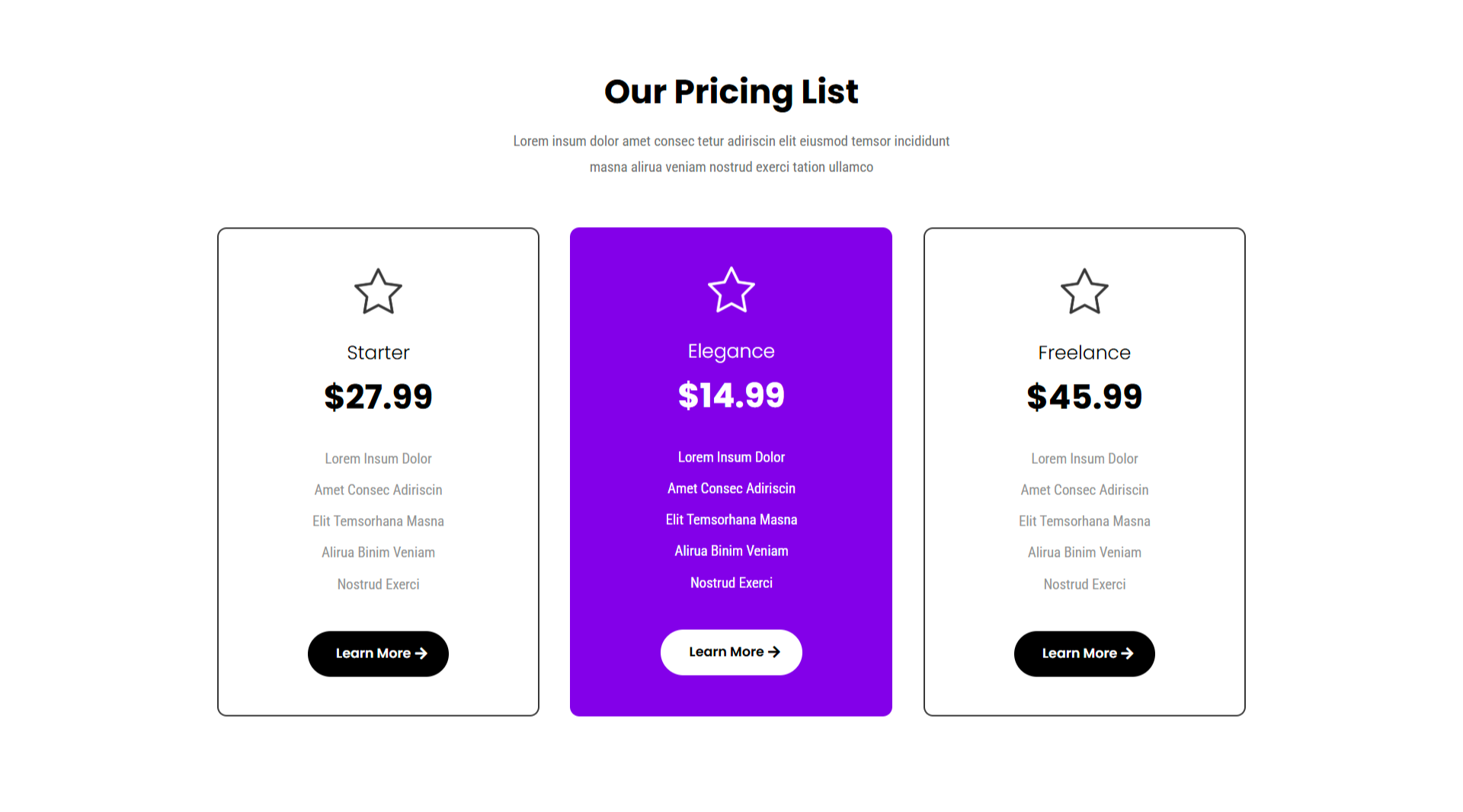Screen dimensions: 1463x812
Task: Click Nostrud Exerci in Freelance card
Action: coord(1084,584)
